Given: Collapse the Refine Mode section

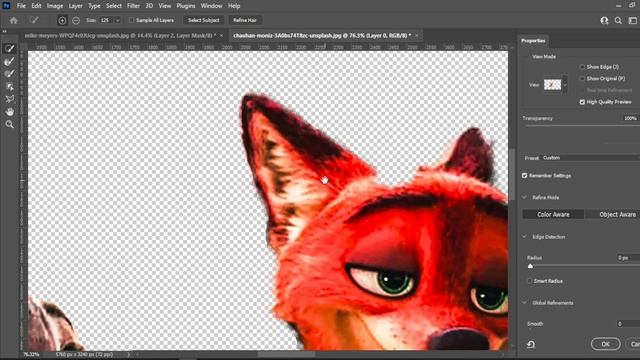Looking at the screenshot, I should [524, 198].
